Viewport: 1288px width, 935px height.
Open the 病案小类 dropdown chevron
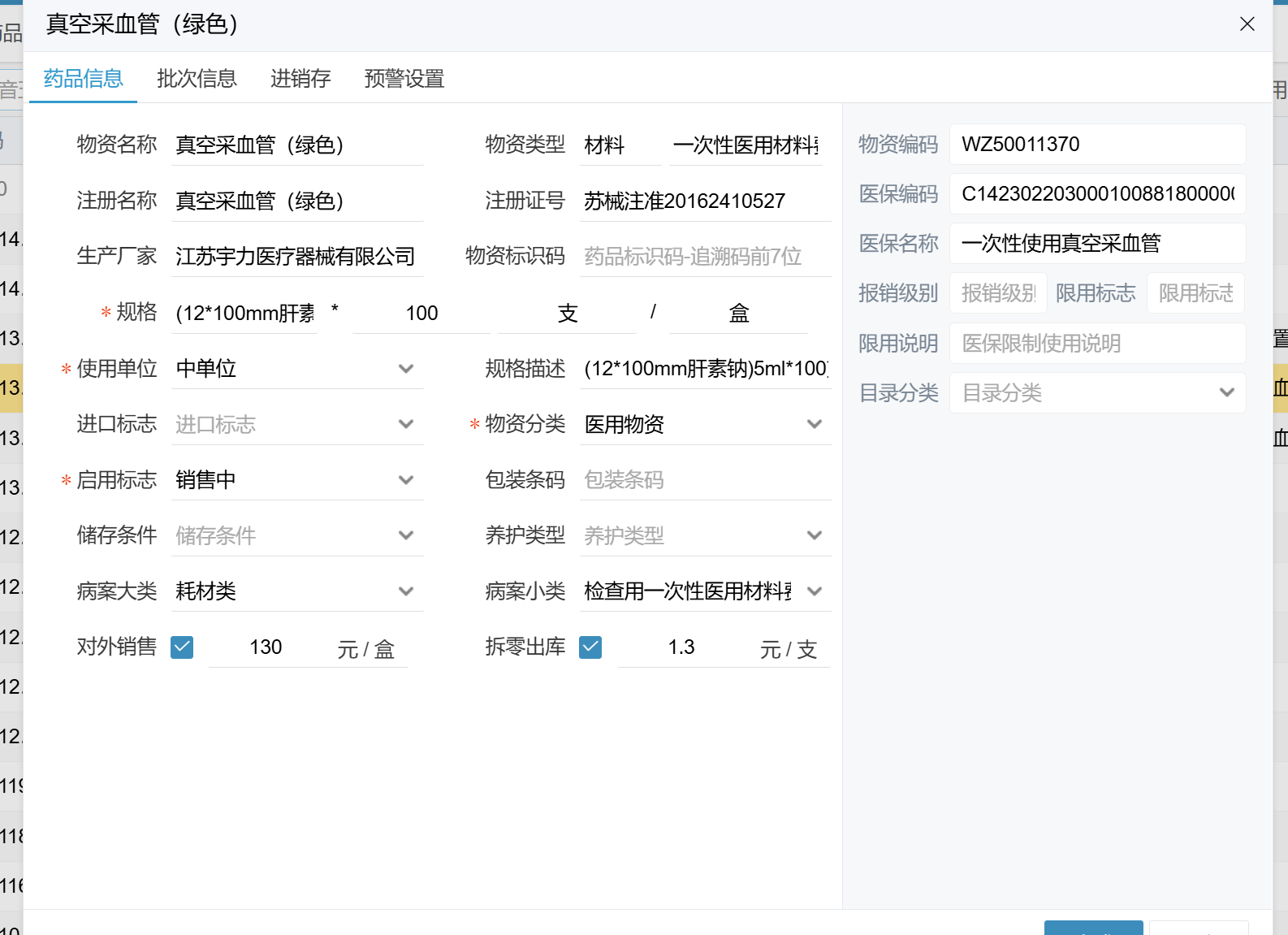tap(814, 591)
